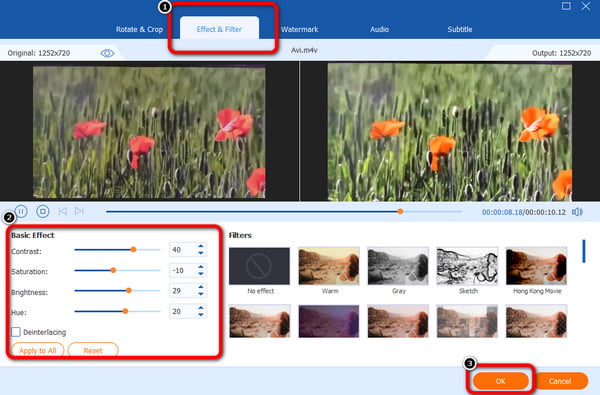Select the purple-tinted filter thumbnail
This screenshot has height=395, width=600.
pyautogui.click(x=329, y=321)
